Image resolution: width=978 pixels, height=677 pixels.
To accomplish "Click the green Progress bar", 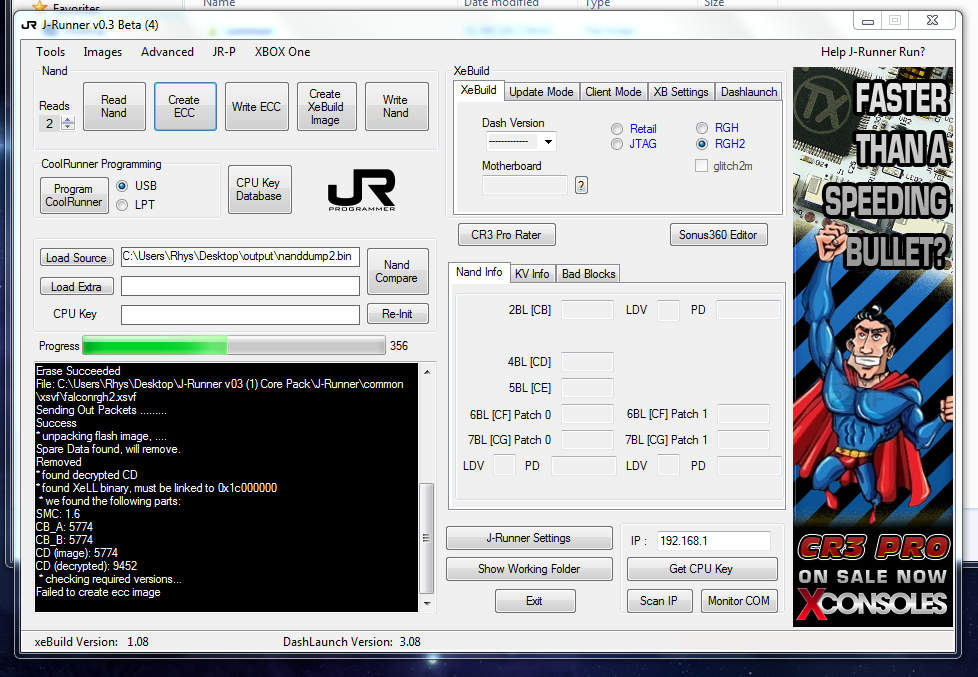I will pos(234,345).
